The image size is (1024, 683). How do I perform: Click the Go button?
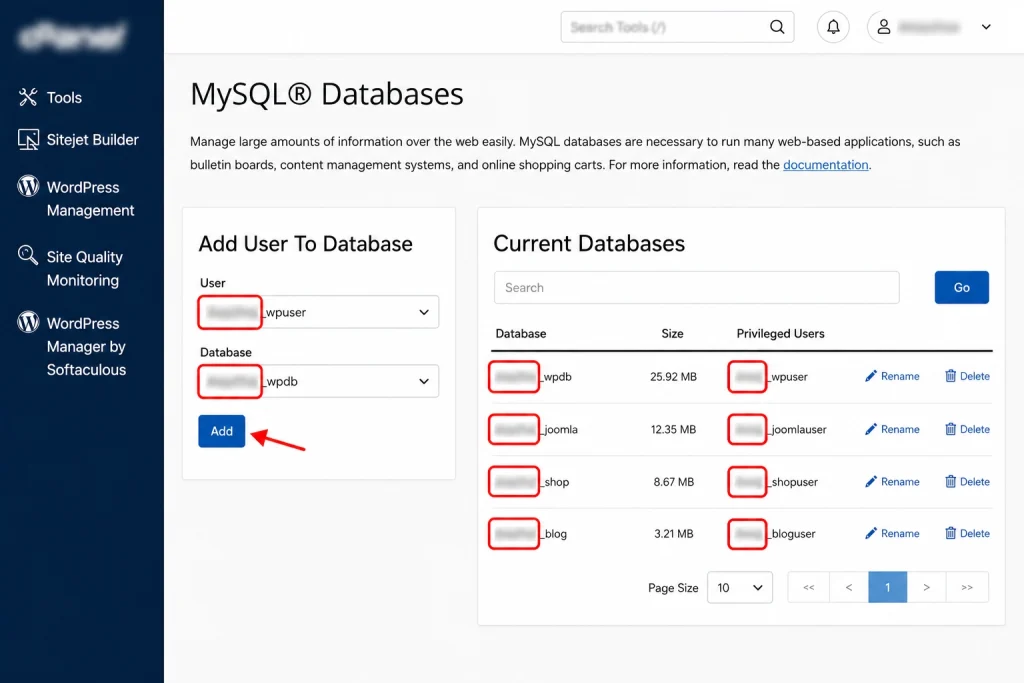[x=961, y=287]
